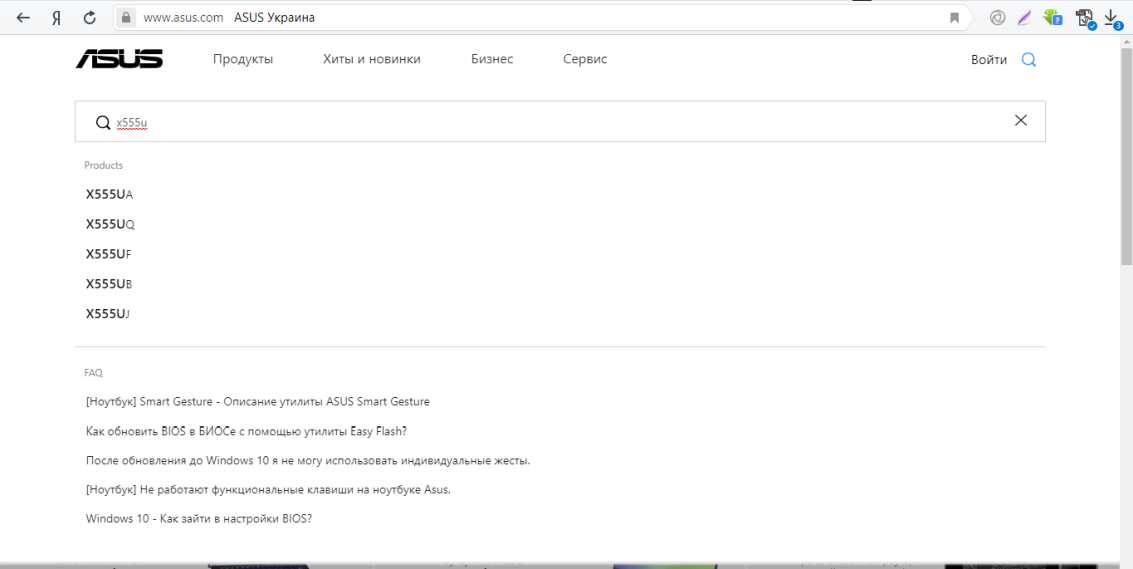Click in the search field containing x555u
The height and width of the screenshot is (569, 1133).
(x=500, y=122)
